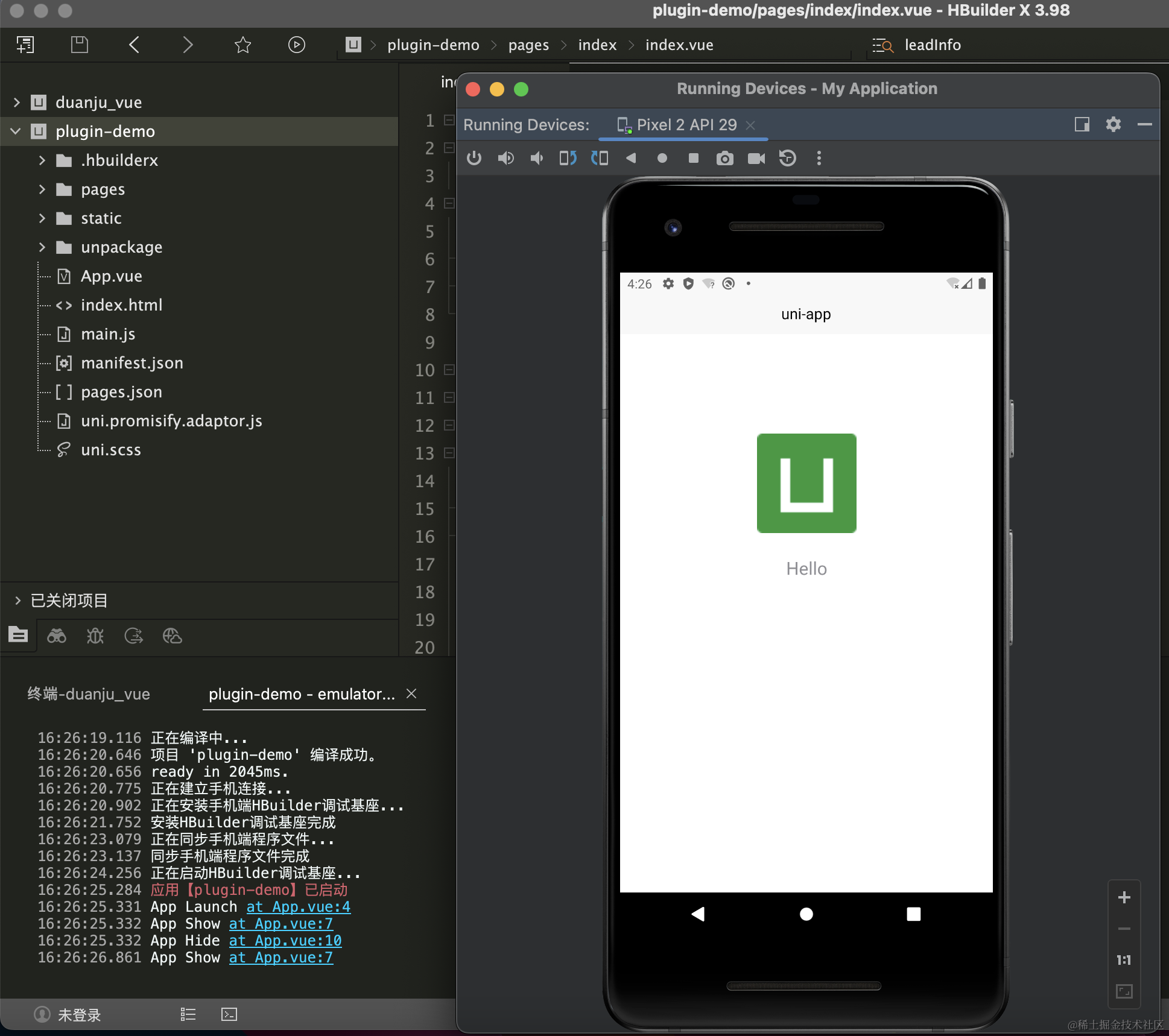Click the snapshot restore history icon
The image size is (1169, 1036).
point(788,158)
